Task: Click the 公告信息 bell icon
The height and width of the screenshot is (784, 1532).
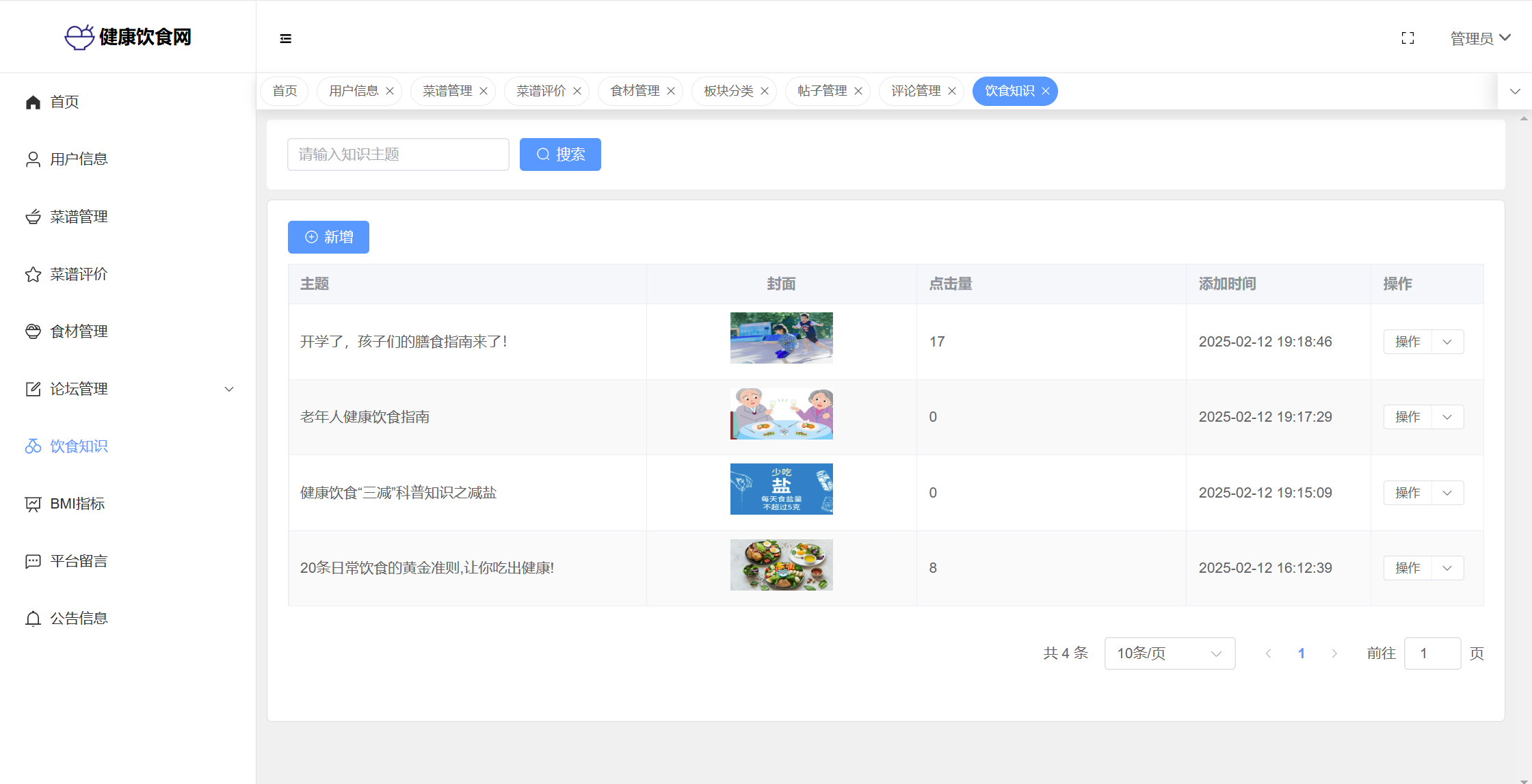Action: (x=33, y=619)
